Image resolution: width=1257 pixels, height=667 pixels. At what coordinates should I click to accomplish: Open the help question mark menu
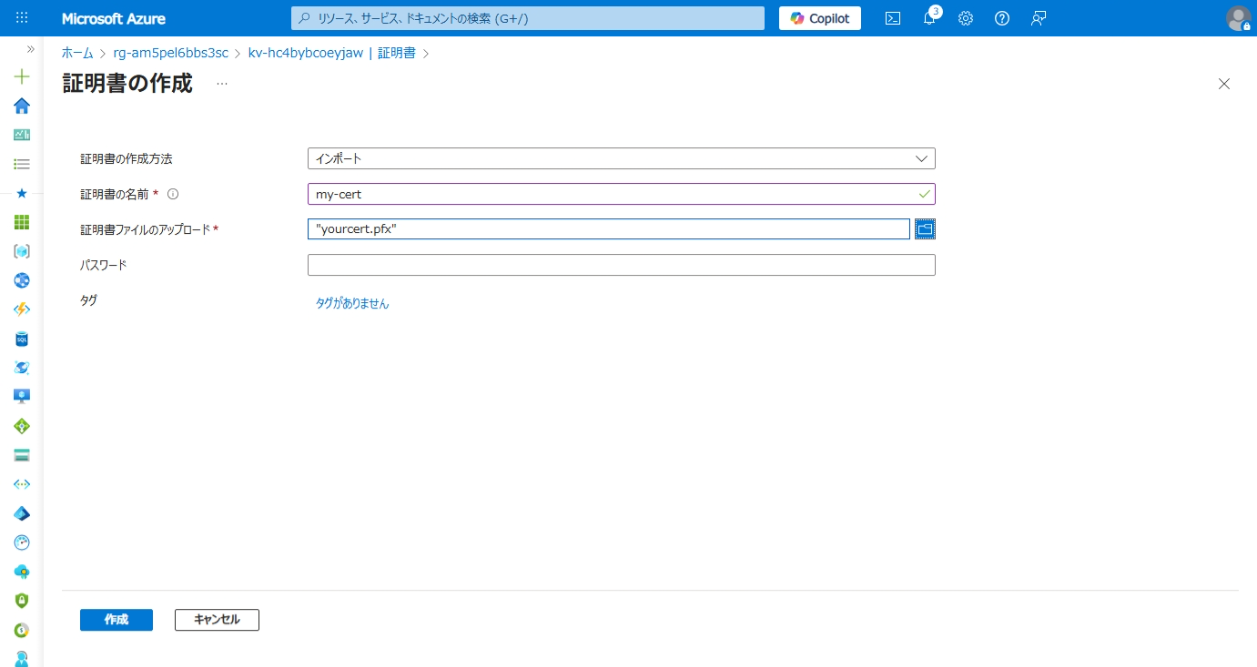[1002, 18]
